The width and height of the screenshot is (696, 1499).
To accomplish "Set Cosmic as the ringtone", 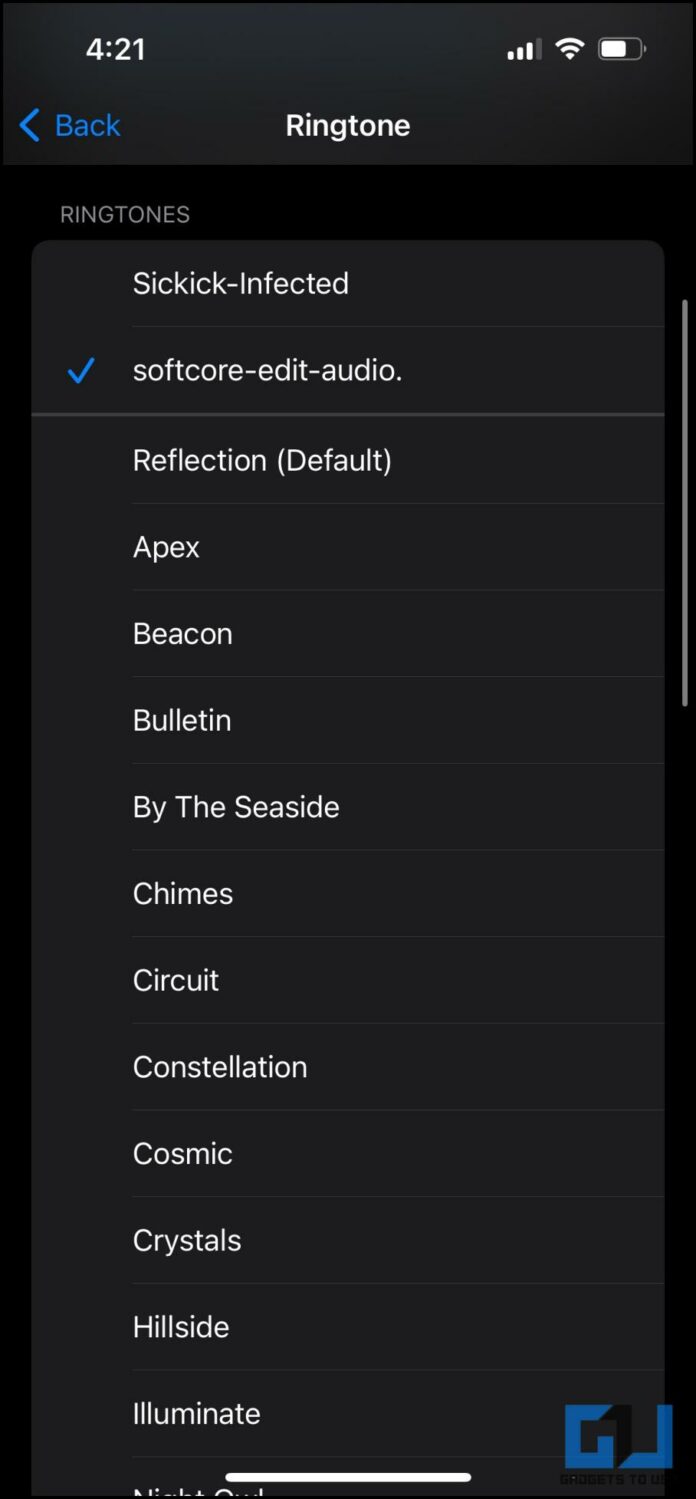I will [183, 1153].
